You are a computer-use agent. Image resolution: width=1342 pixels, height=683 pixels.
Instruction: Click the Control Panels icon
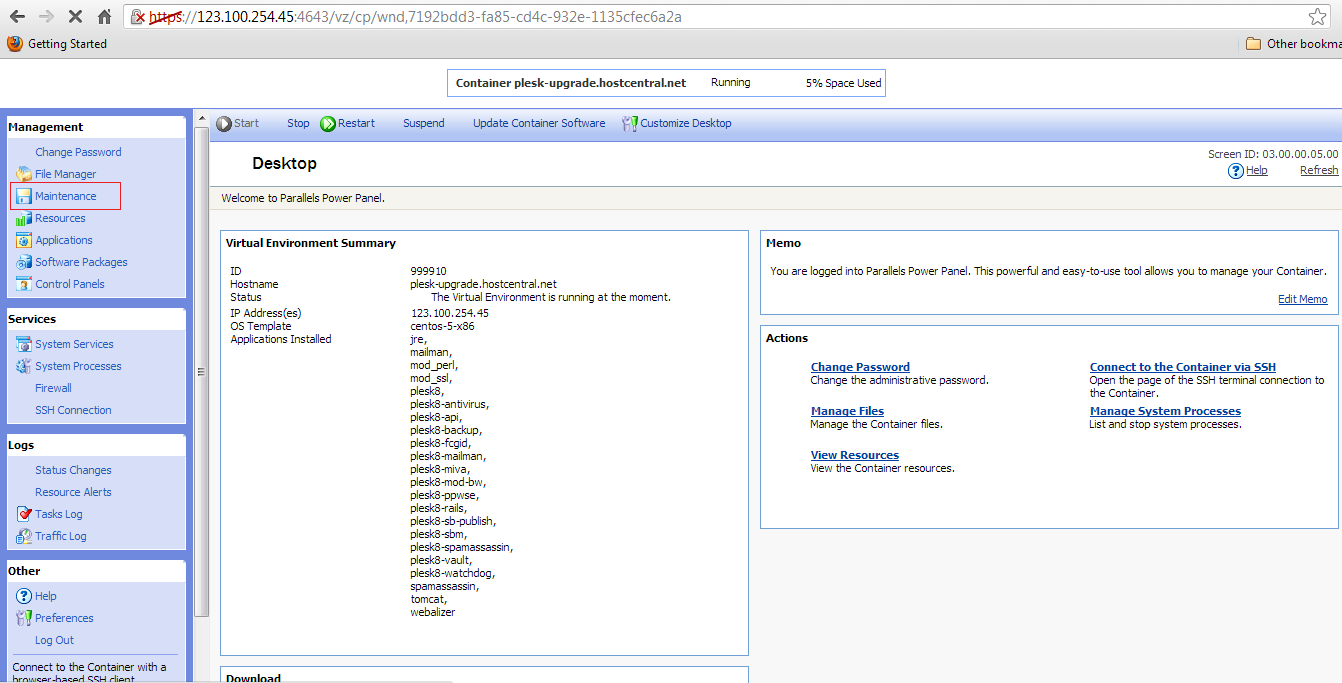coord(24,284)
